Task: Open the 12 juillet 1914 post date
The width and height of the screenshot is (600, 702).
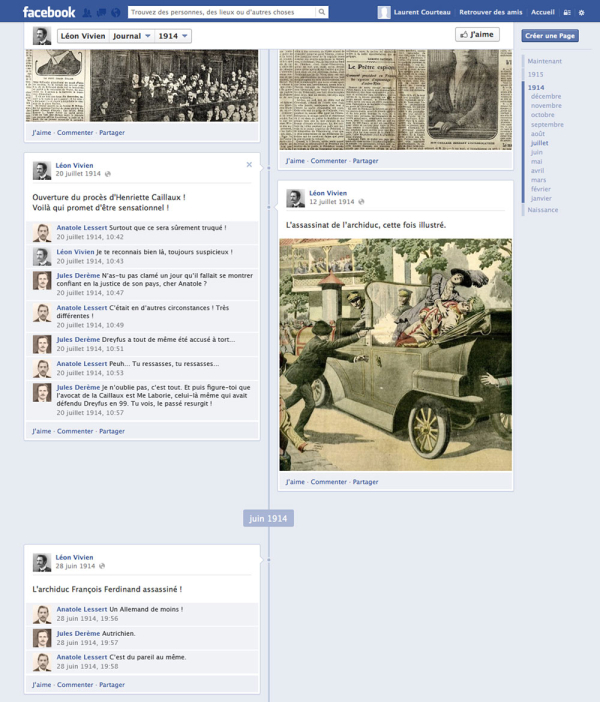Action: 332,201
